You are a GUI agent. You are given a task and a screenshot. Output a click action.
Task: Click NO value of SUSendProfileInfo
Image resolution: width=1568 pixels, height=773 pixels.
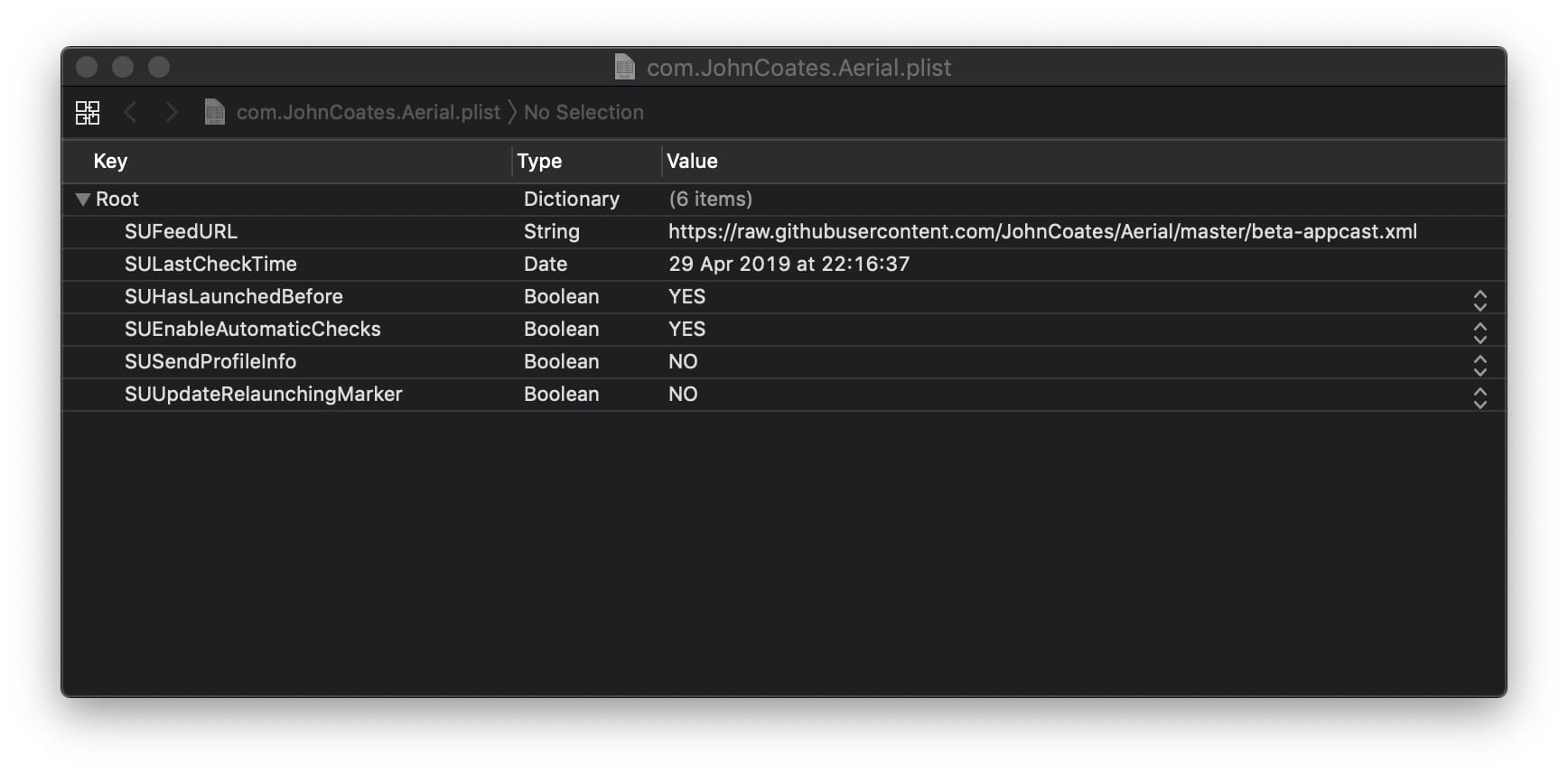point(683,361)
